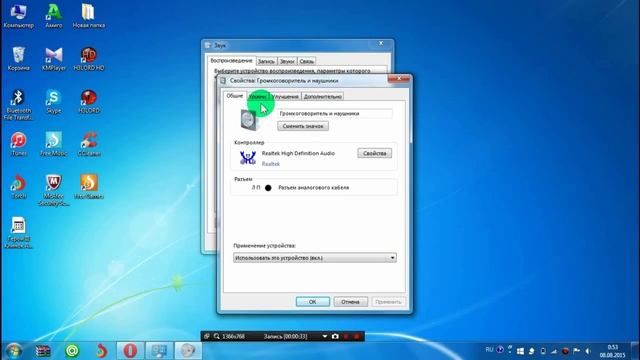This screenshot has height=360, width=640.
Task: Switch to the Дополнительно tab
Action: tap(322, 97)
